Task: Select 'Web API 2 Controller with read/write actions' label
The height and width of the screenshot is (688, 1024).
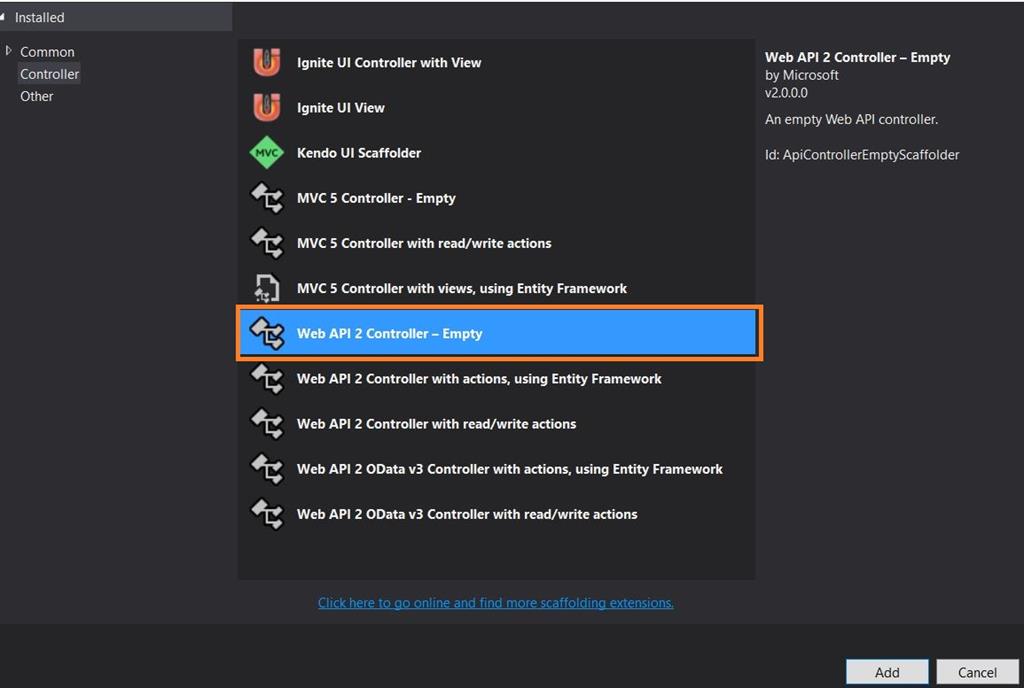Action: click(436, 424)
